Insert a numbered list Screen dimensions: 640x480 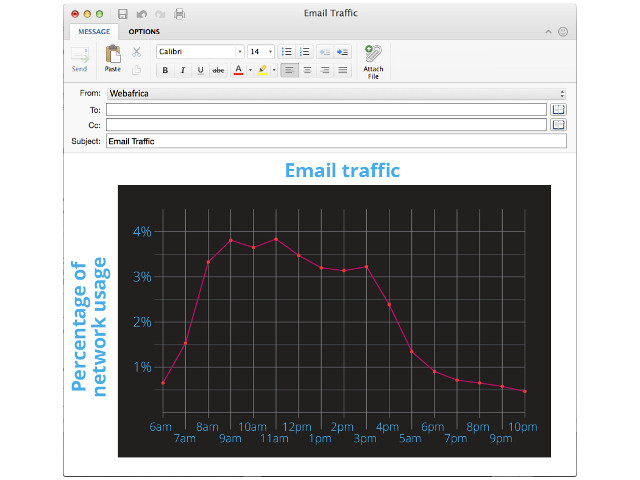click(x=305, y=51)
